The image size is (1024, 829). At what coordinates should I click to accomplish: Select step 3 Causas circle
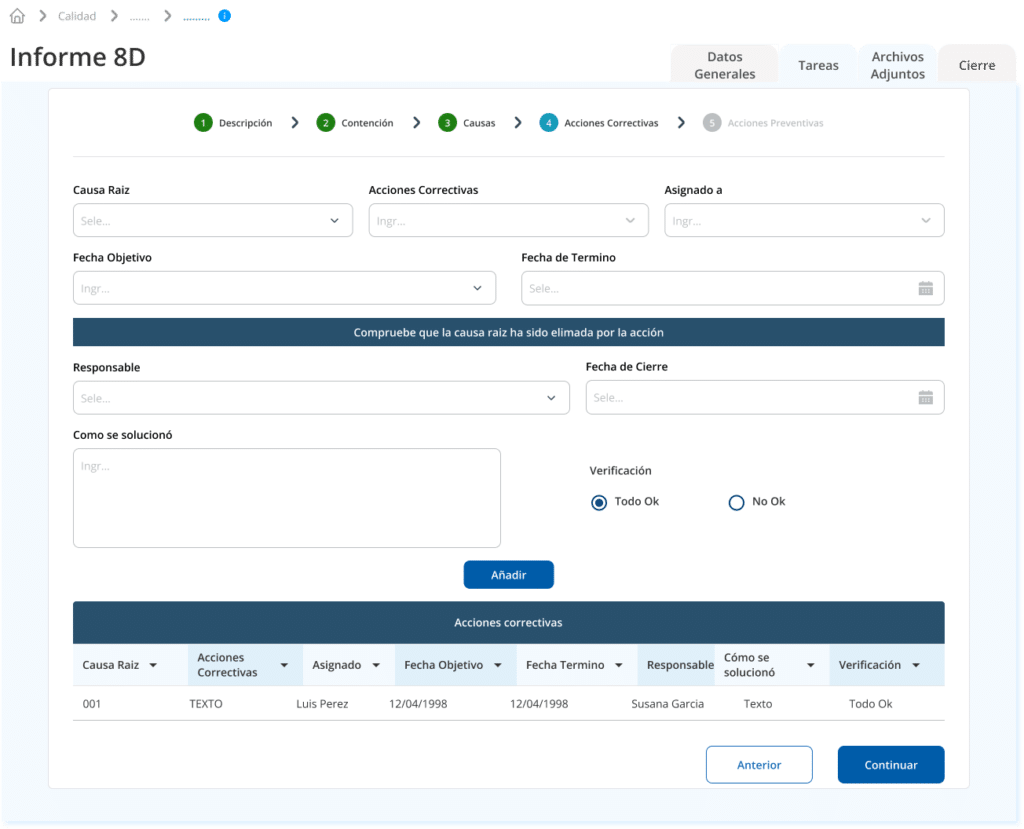[447, 123]
